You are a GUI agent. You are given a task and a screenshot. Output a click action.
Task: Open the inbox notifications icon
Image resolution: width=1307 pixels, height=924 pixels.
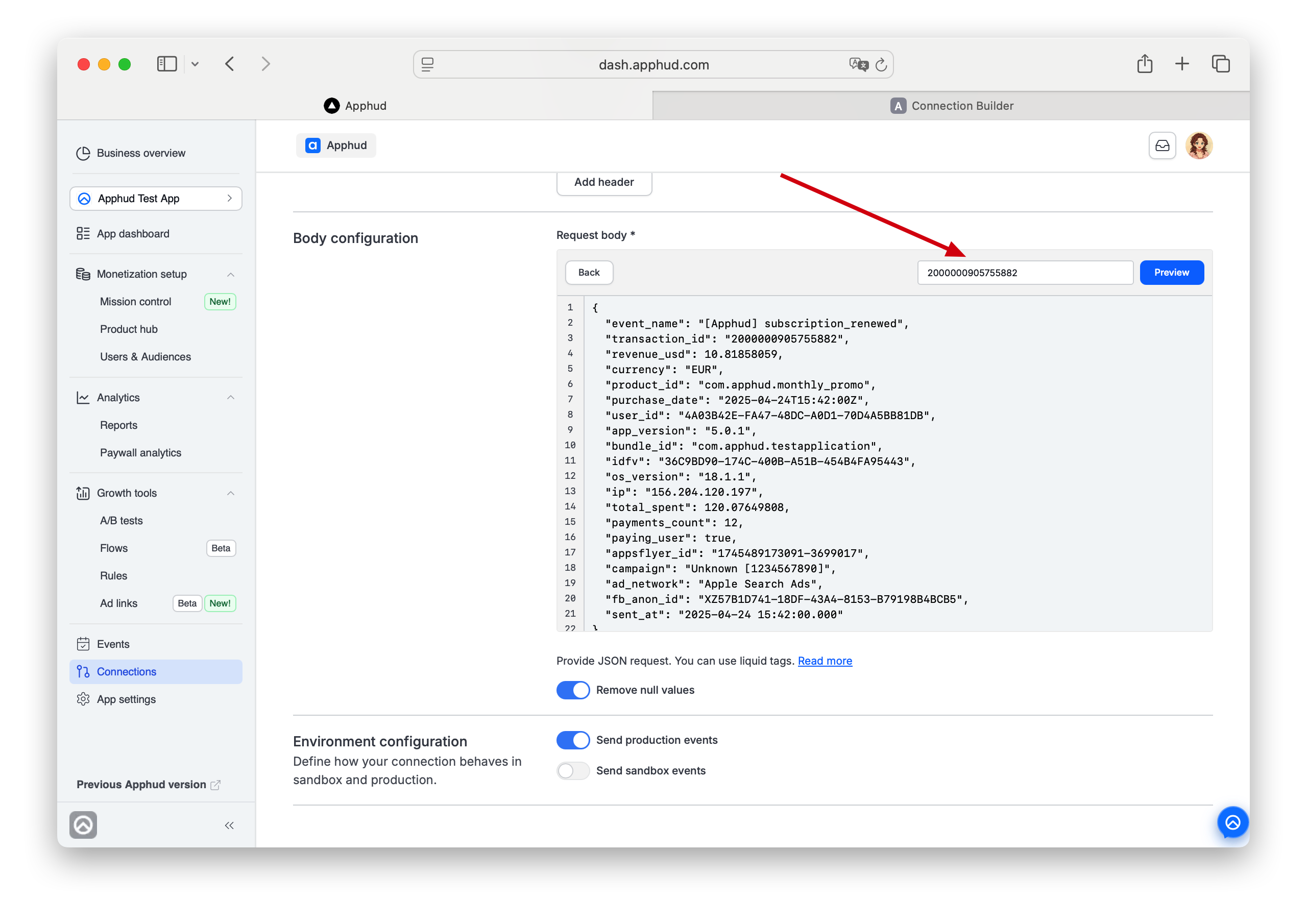(1162, 145)
